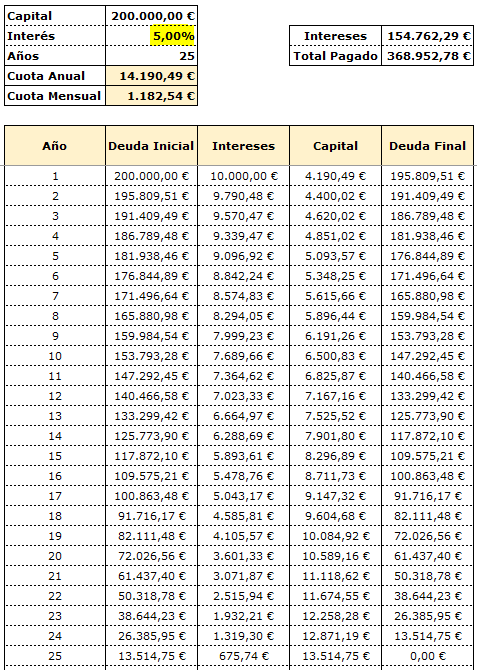This screenshot has width=477, height=670.
Task: Click the Cuota Anual 14.190,49 € cell
Action: point(151,76)
